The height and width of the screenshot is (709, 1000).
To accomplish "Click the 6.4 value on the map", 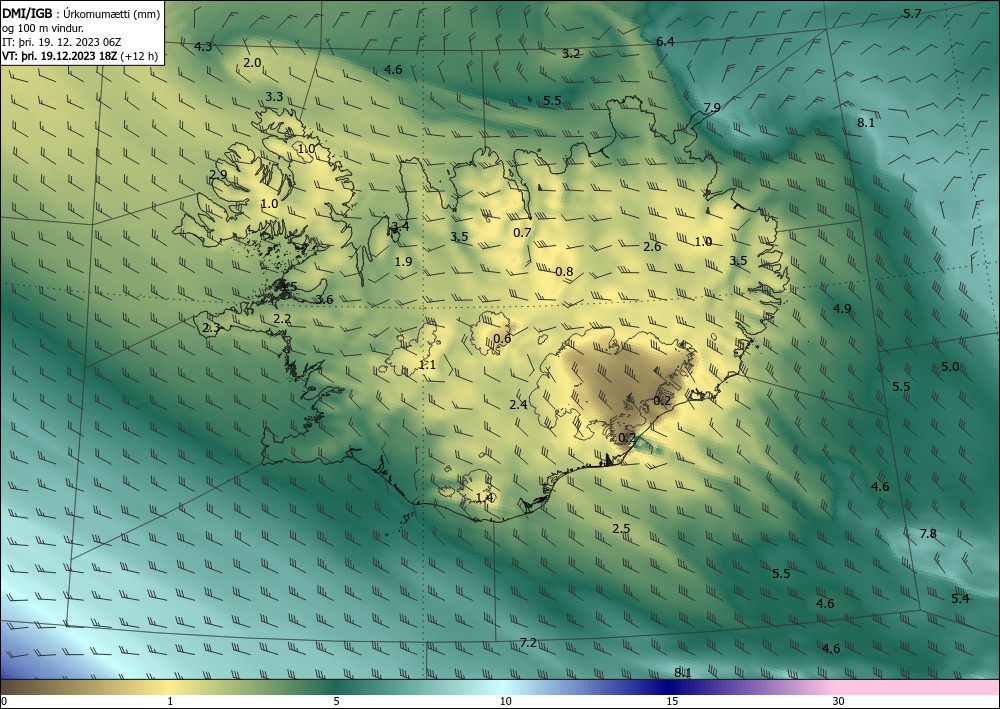I will pyautogui.click(x=665, y=41).
